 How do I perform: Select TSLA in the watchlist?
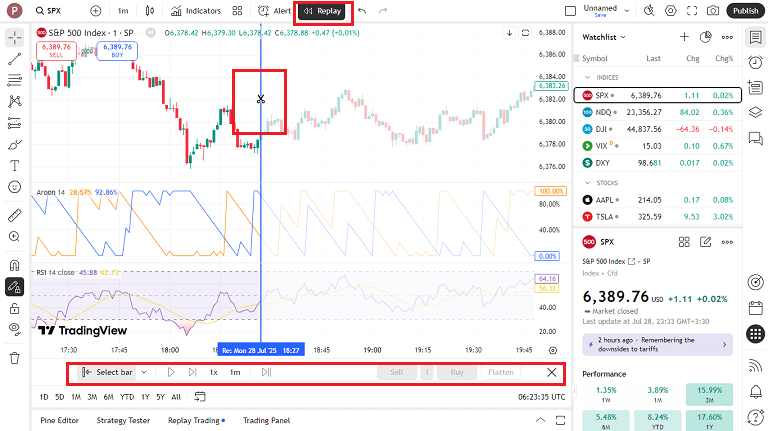click(657, 216)
